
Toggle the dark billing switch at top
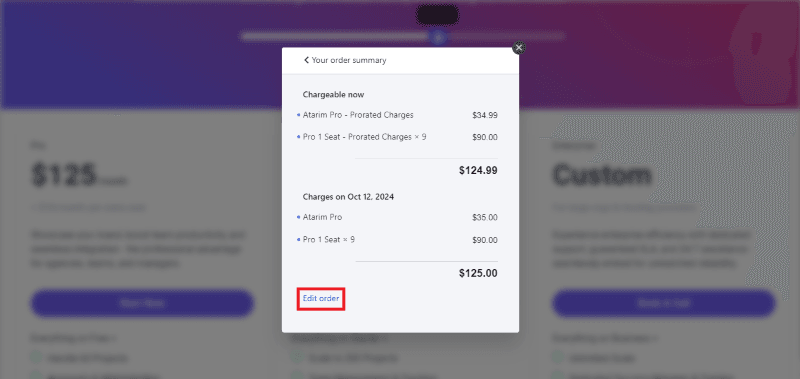438,15
